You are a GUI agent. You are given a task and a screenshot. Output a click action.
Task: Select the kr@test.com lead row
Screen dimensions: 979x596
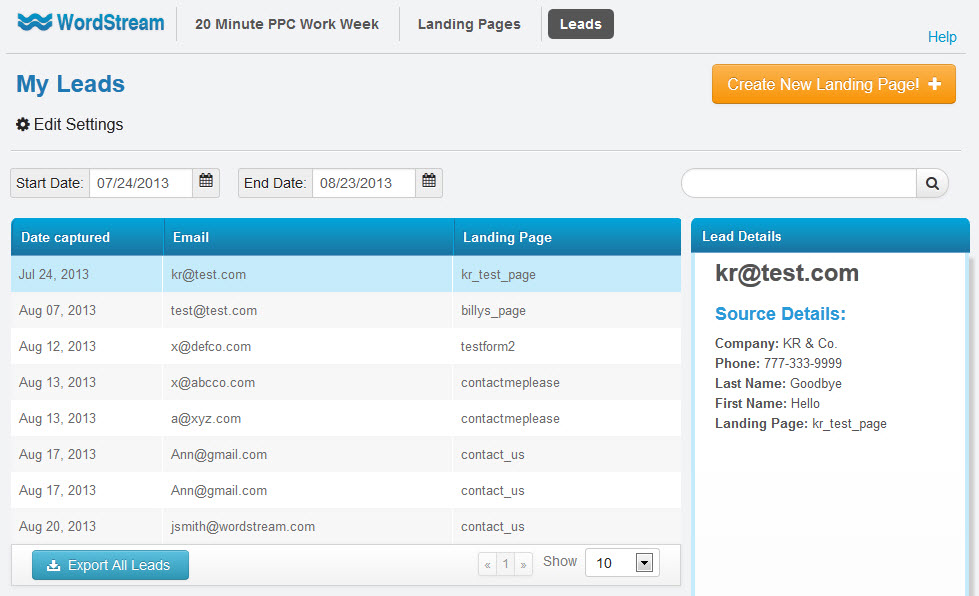[346, 274]
